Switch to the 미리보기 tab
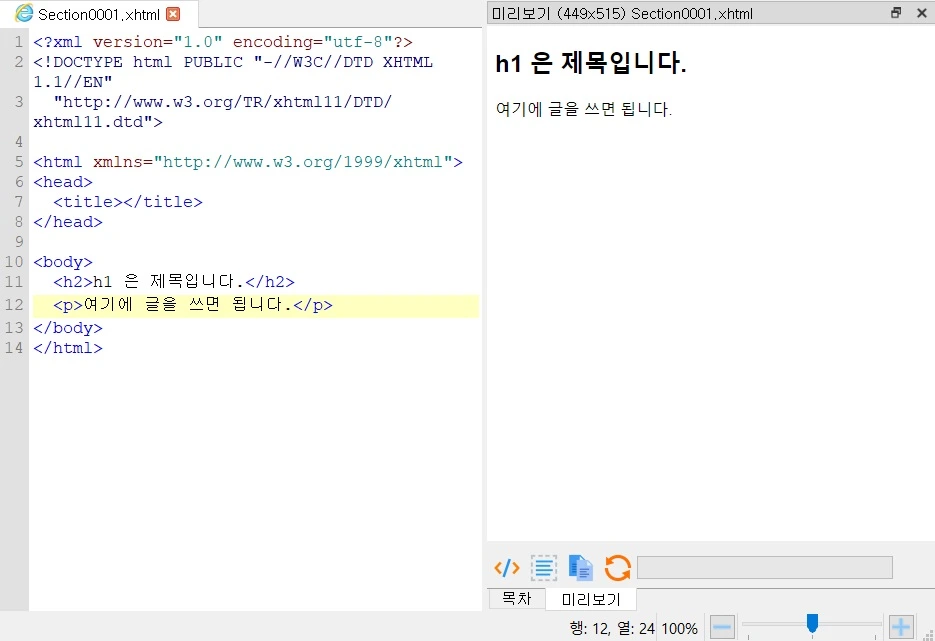 click(591, 599)
